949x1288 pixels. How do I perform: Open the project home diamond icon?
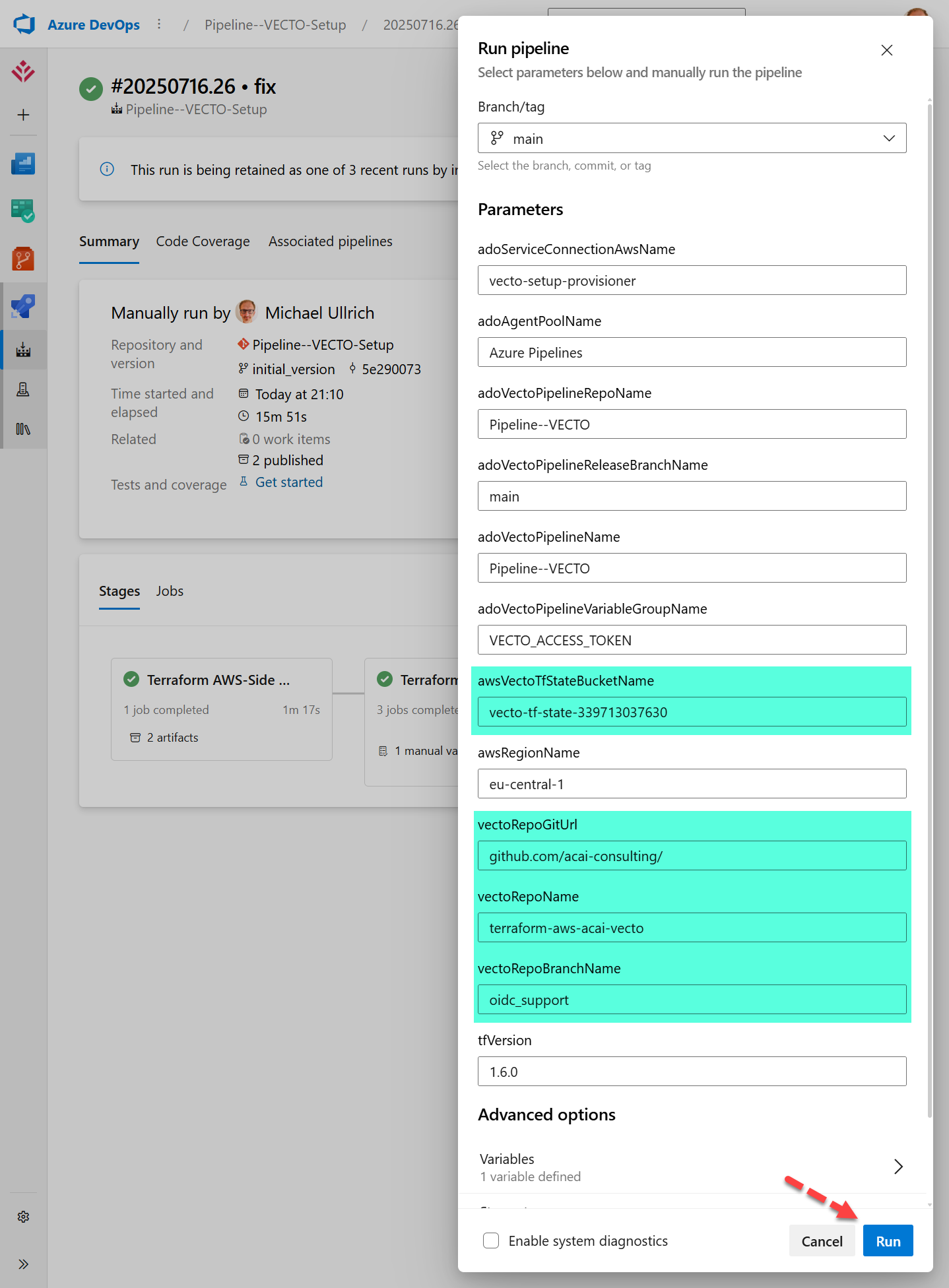[23, 71]
